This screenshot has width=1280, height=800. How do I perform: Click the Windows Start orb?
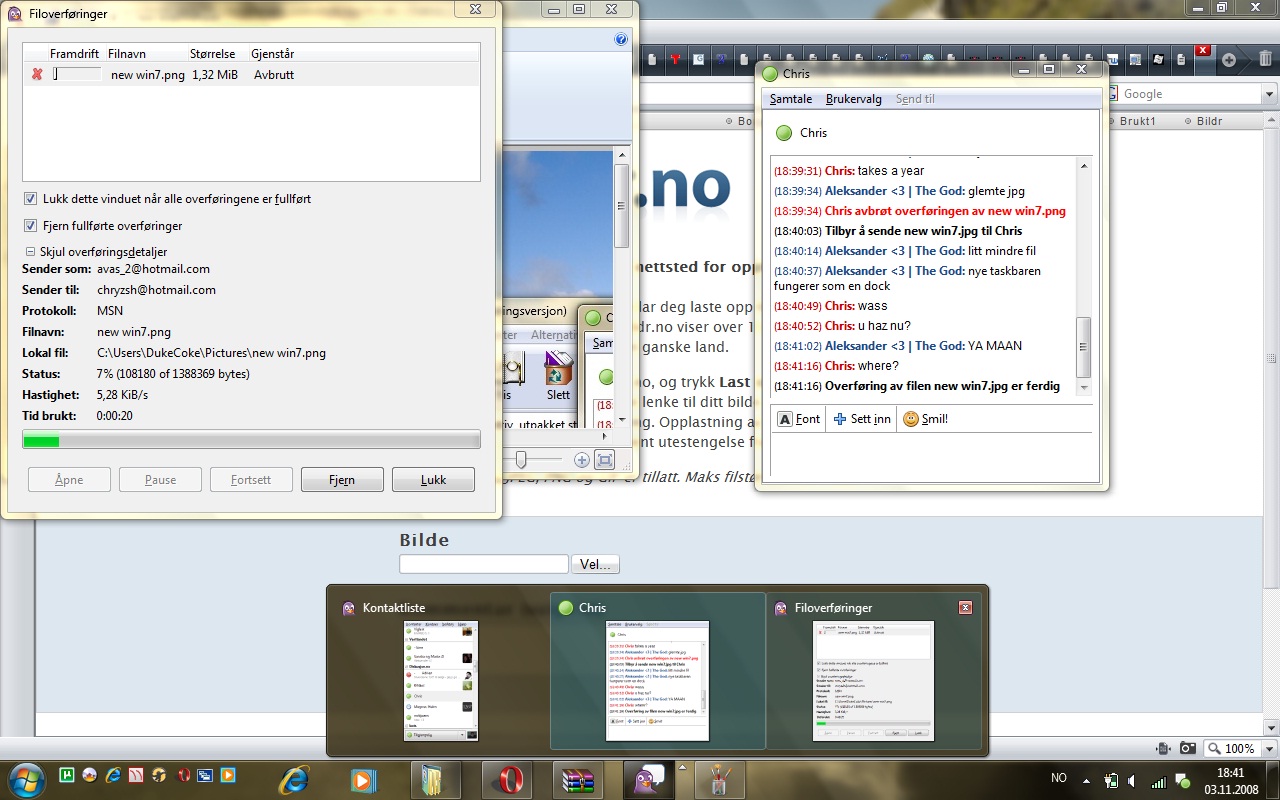coord(26,779)
